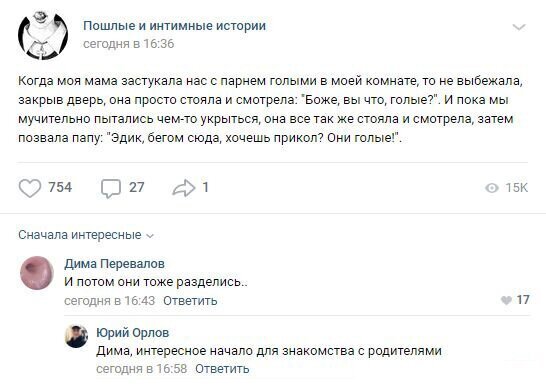Open the community avatar image
This screenshot has width=546, height=390.
43,35
